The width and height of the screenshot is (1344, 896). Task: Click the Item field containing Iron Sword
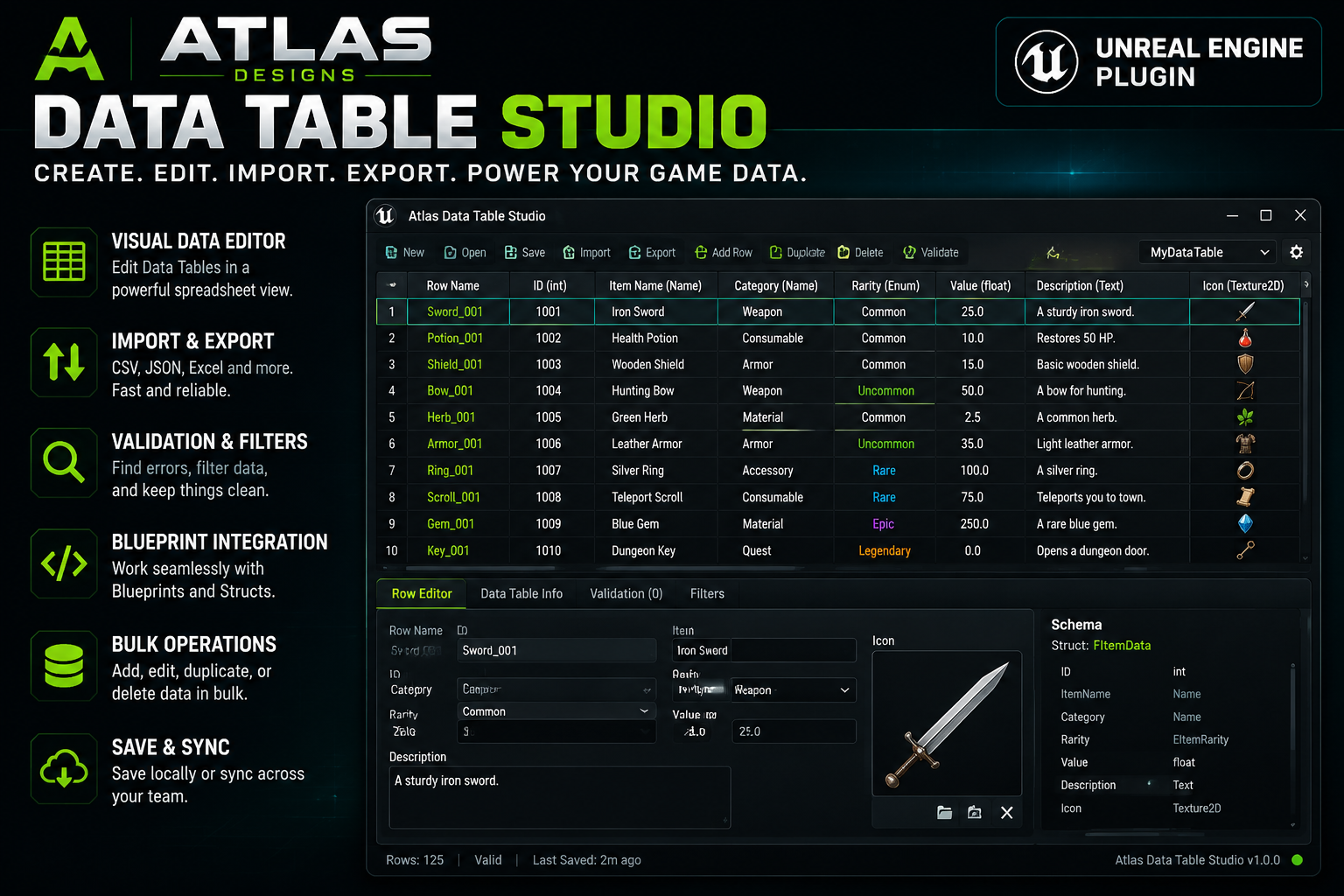[764, 650]
